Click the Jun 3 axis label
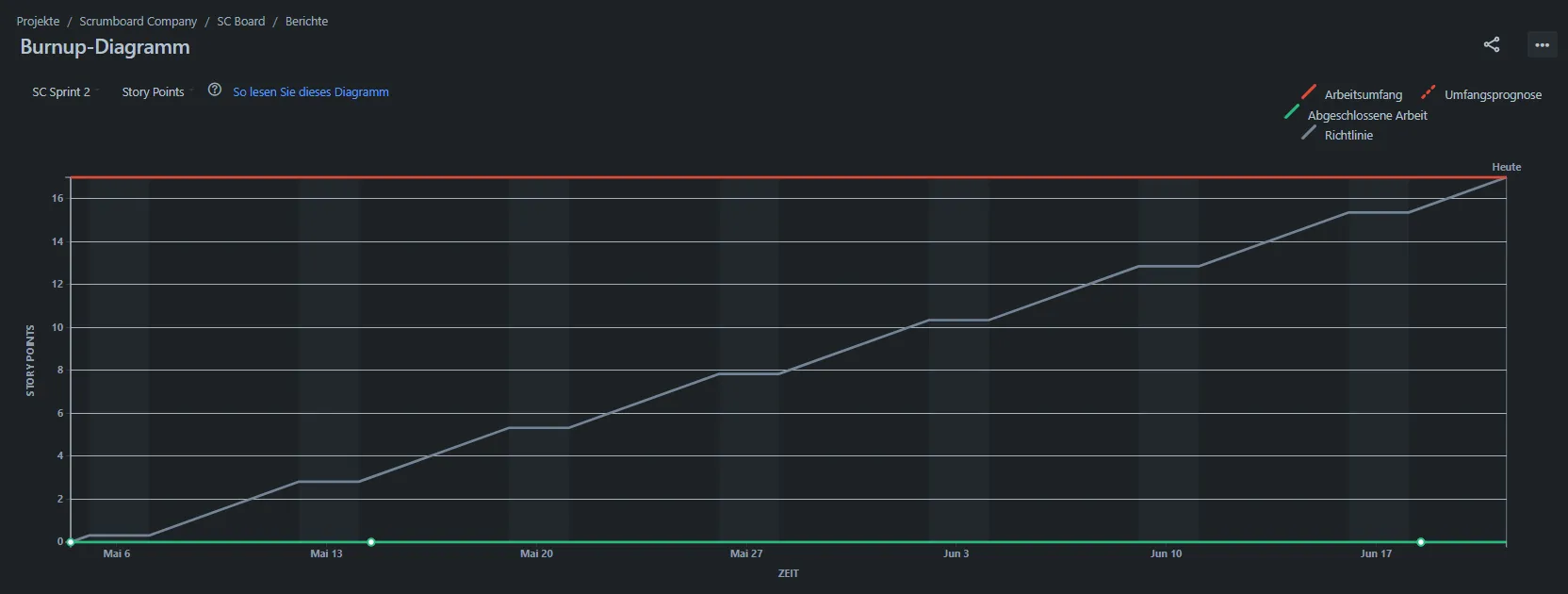The height and width of the screenshot is (594, 1568). [x=955, y=553]
